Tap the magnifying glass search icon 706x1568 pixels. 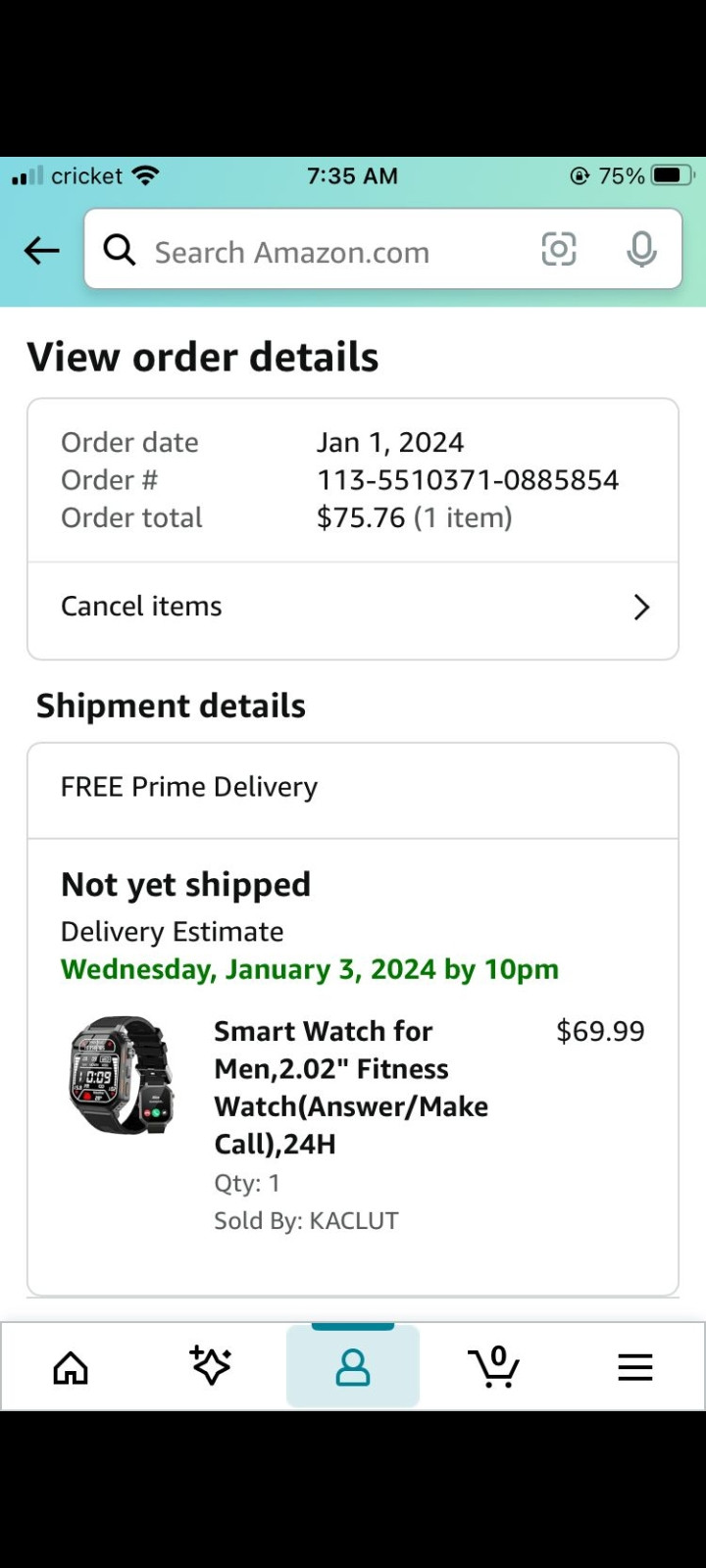[120, 251]
